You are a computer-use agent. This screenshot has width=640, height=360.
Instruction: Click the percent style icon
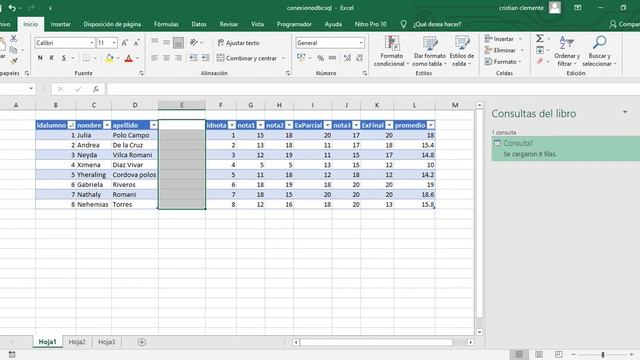(320, 58)
